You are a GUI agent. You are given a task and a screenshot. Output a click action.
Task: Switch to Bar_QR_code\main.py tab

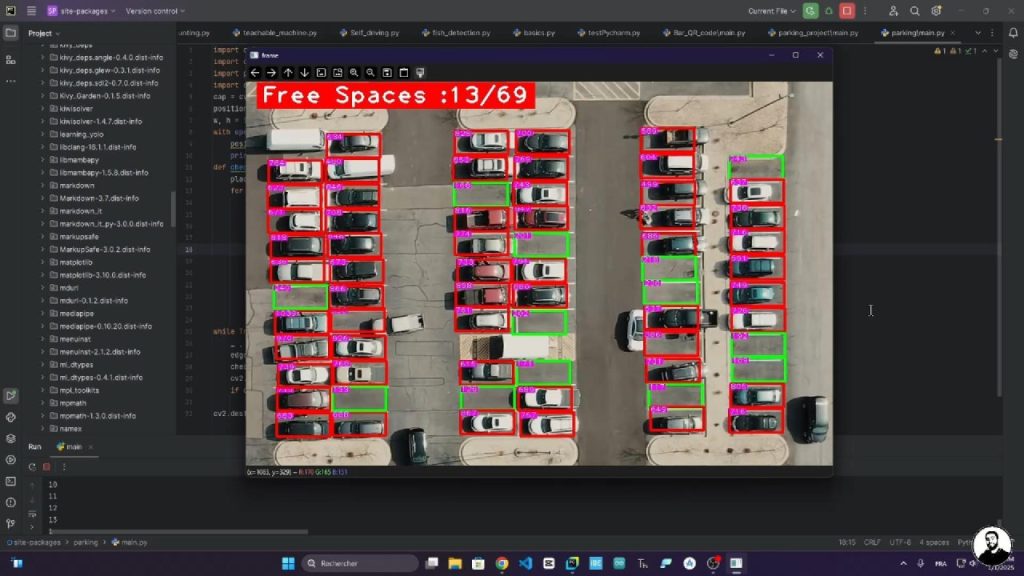pyautogui.click(x=704, y=33)
